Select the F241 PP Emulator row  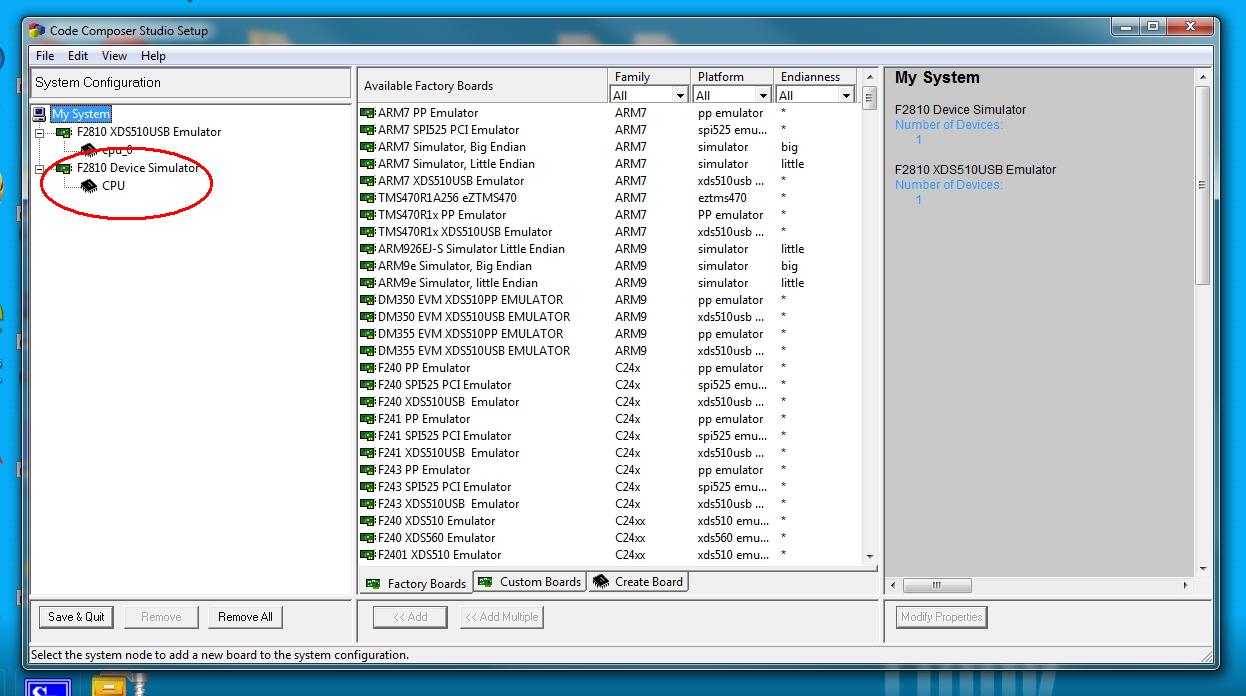click(x=609, y=419)
